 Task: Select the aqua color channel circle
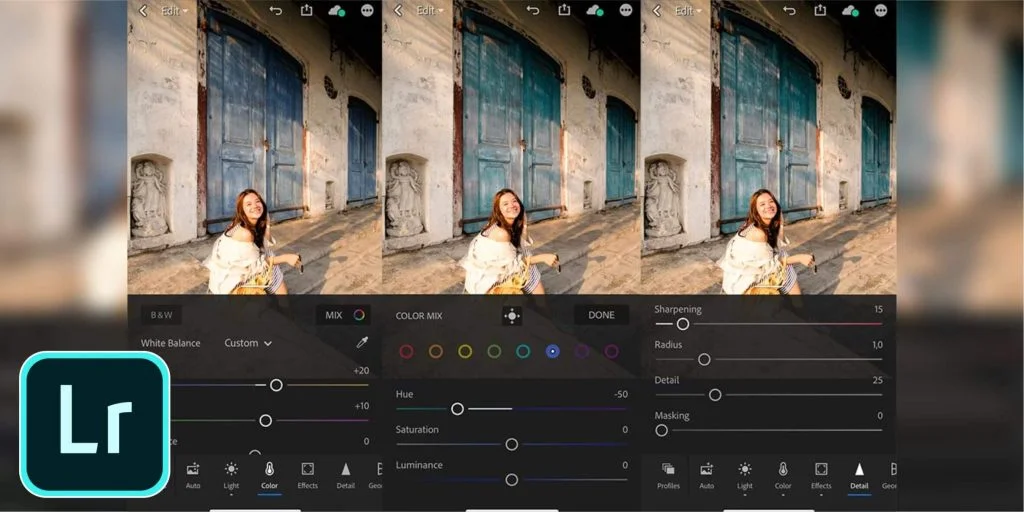(x=523, y=351)
